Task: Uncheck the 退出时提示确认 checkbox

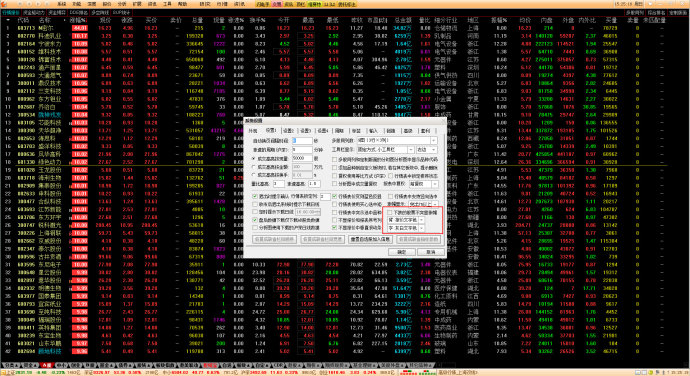Action: click(x=255, y=196)
